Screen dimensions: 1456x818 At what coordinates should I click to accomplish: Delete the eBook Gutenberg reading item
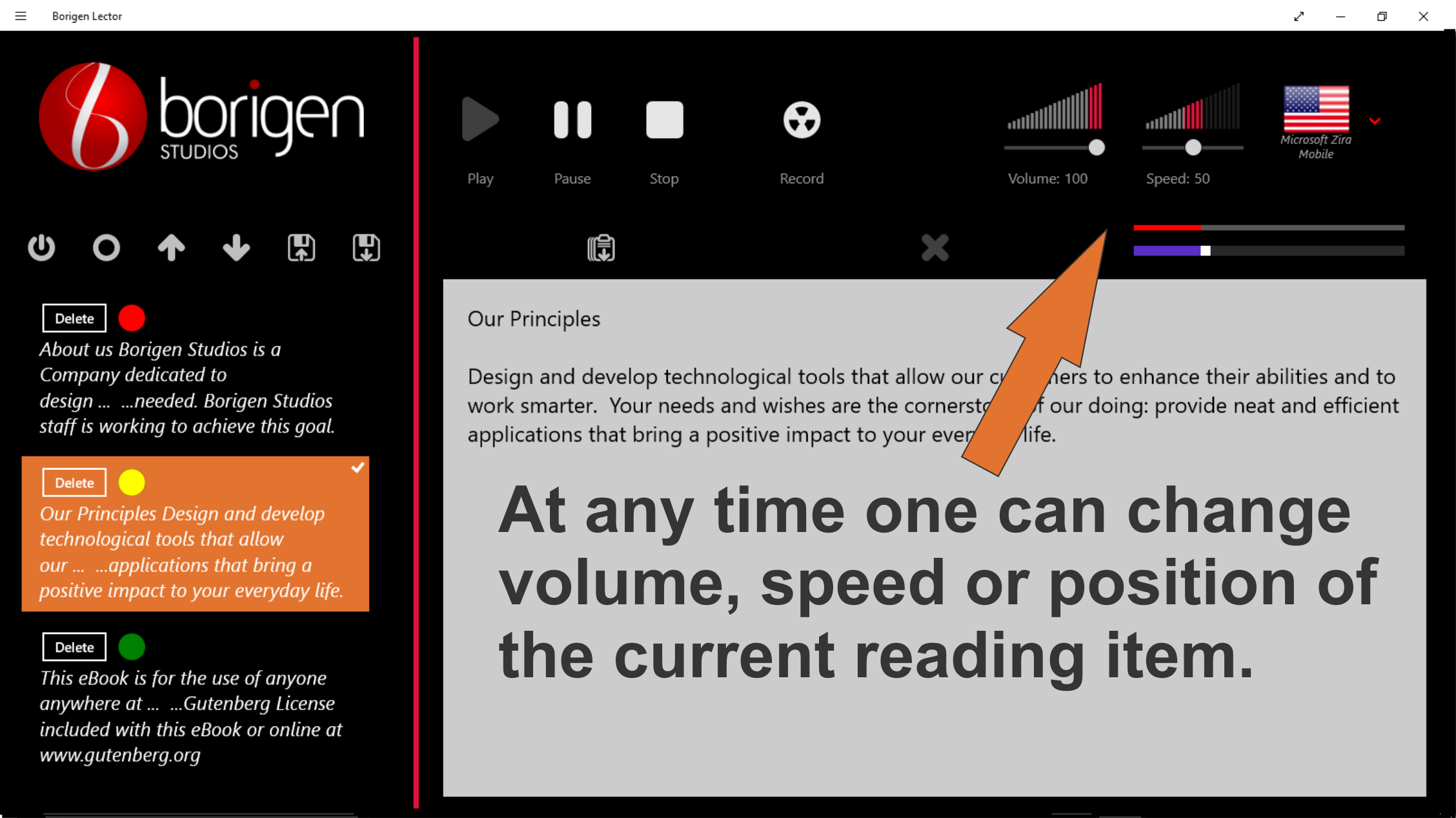point(74,647)
